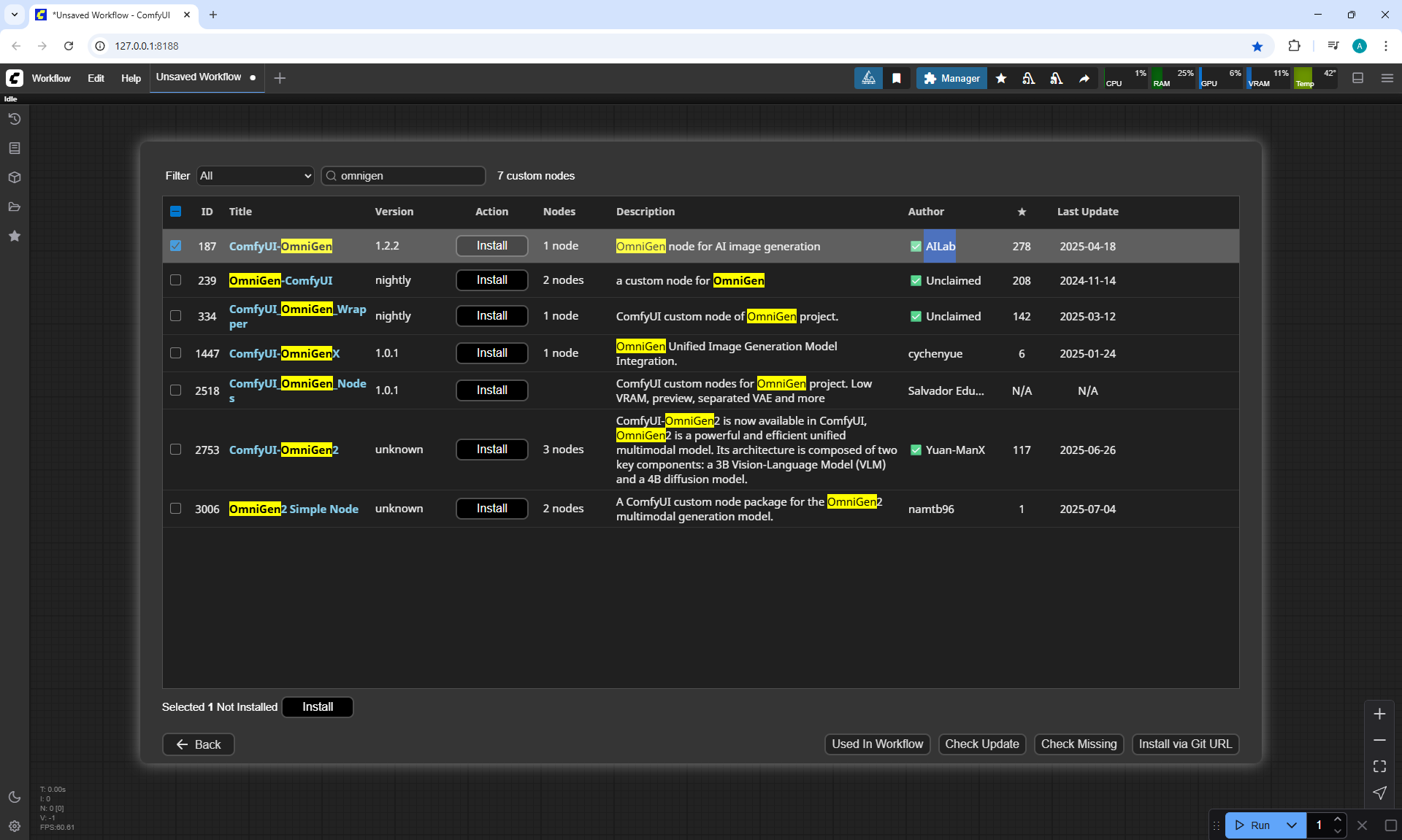Uncheck the ComfyUI-OmniGen row checkbox
Viewport: 1402px width, 840px height.
click(x=176, y=246)
